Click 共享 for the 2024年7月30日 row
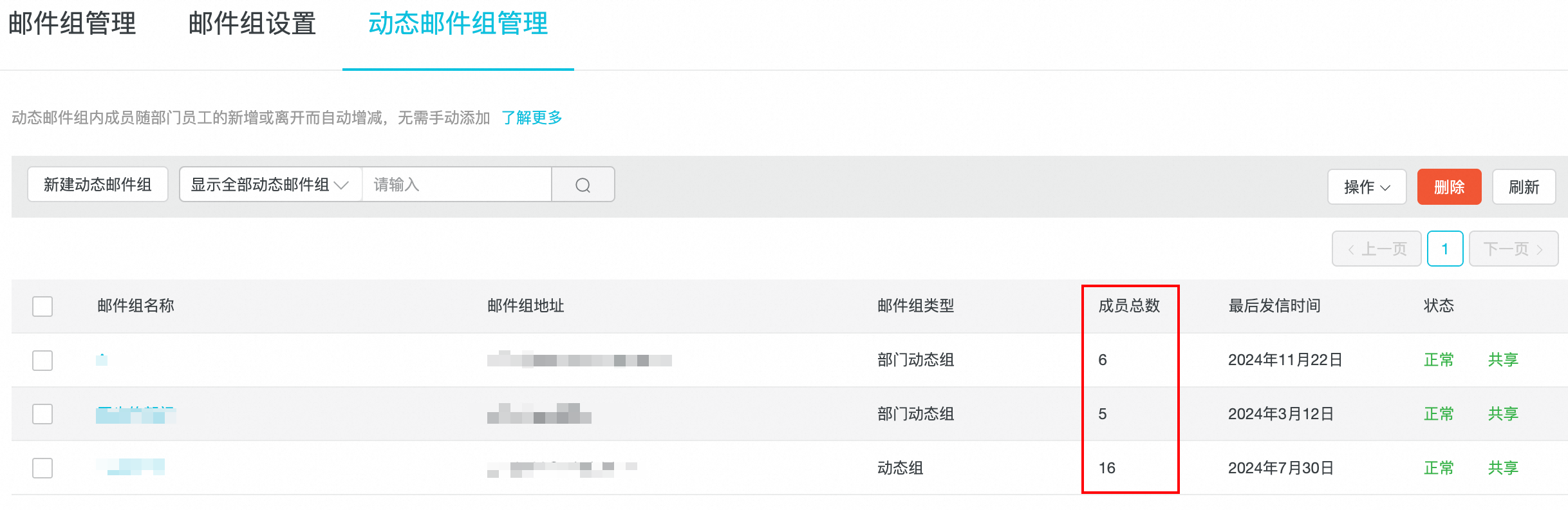Screen dimensions: 1568x510 point(1503,468)
